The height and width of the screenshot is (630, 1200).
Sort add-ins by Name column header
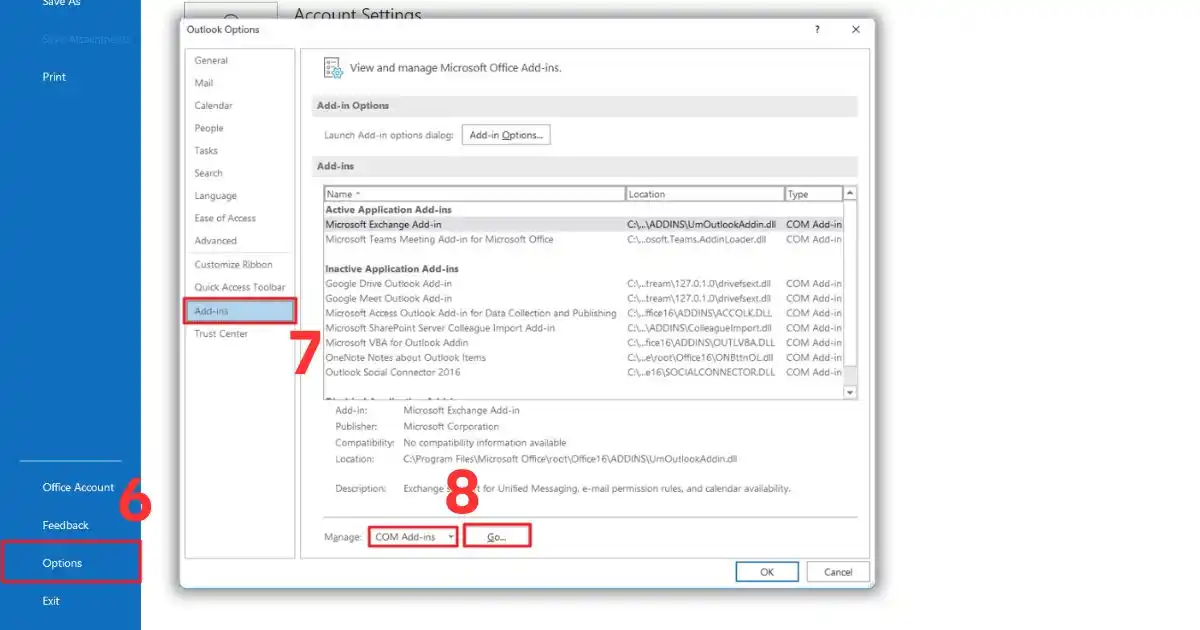coord(474,194)
